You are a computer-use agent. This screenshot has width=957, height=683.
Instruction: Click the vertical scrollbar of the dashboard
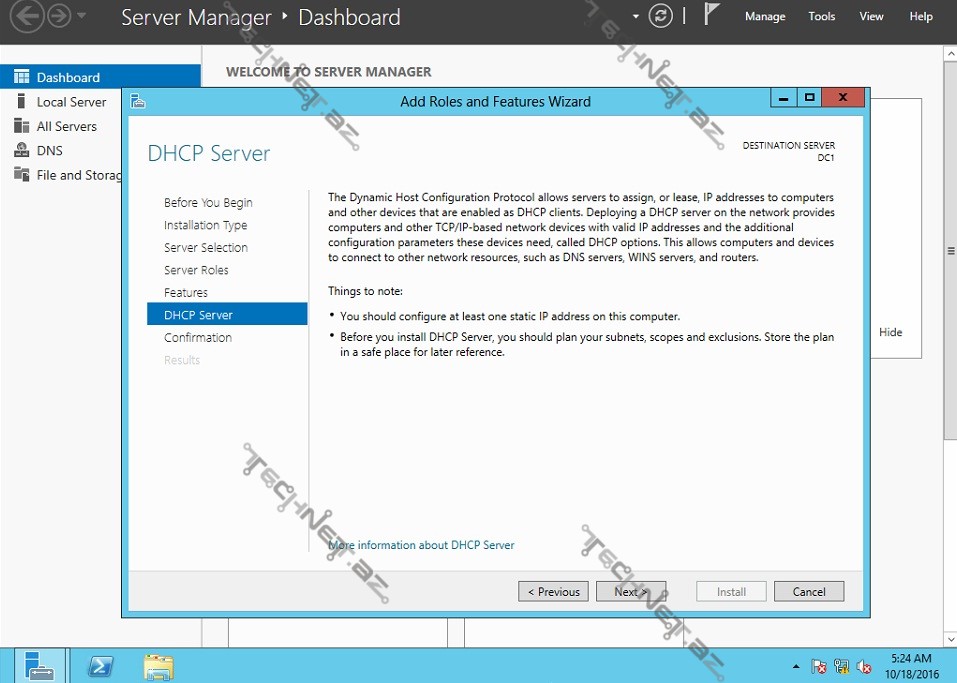950,250
